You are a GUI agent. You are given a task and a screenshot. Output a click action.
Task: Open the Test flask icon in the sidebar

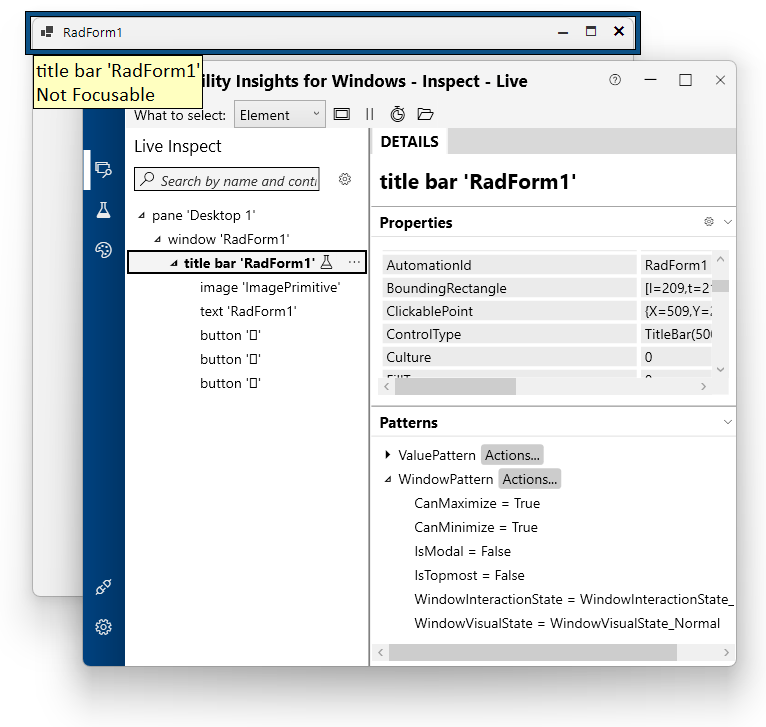(x=103, y=210)
